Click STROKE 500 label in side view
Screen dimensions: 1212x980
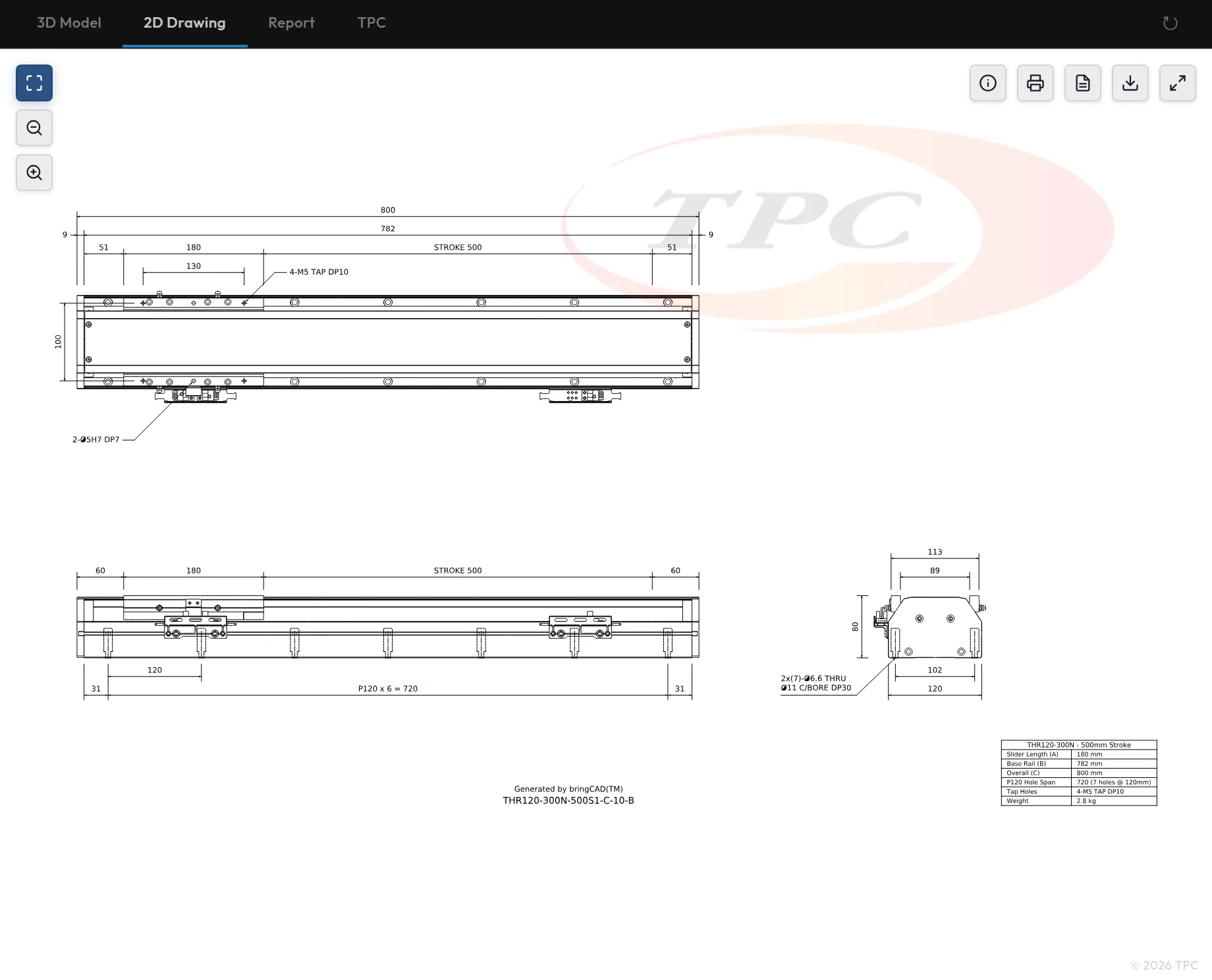tap(458, 570)
